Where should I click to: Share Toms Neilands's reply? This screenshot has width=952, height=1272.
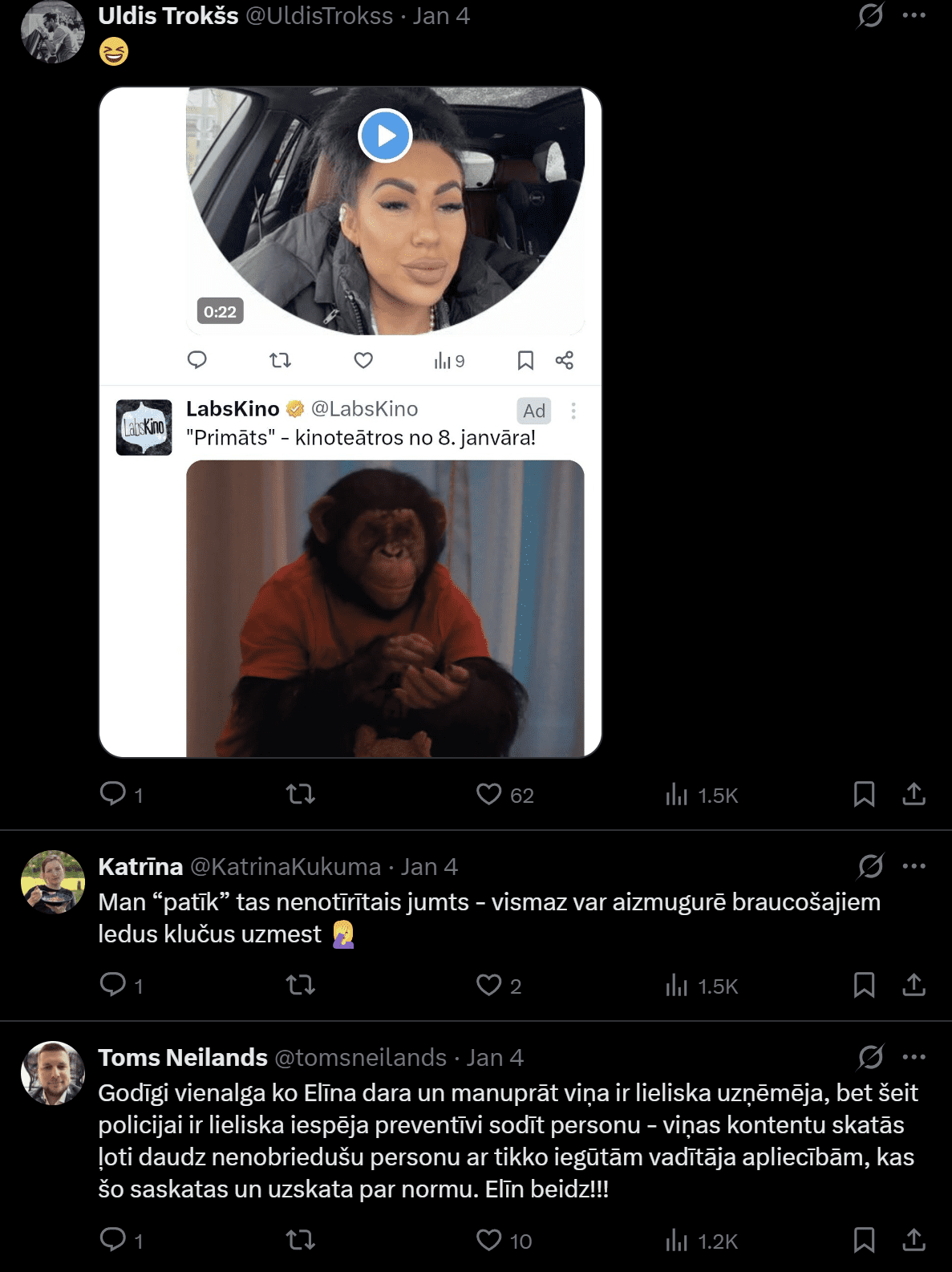(914, 1240)
